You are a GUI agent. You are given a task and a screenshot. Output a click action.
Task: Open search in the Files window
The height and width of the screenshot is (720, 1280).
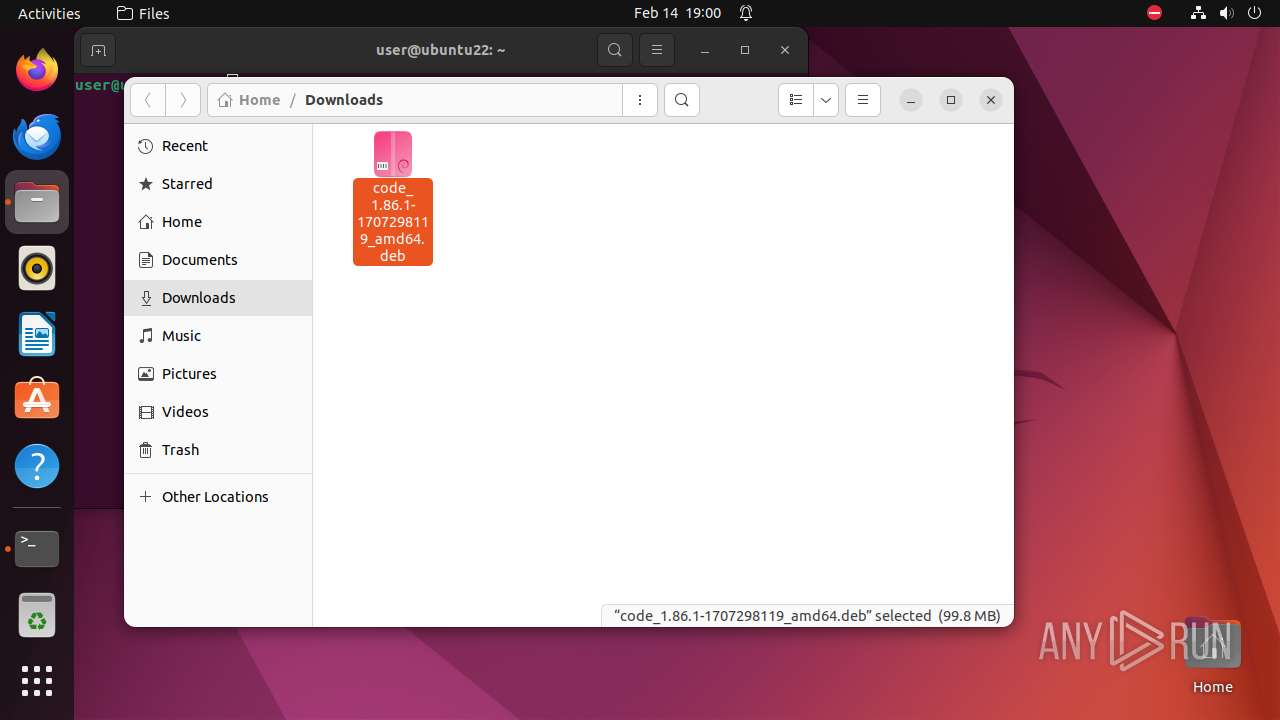point(682,100)
